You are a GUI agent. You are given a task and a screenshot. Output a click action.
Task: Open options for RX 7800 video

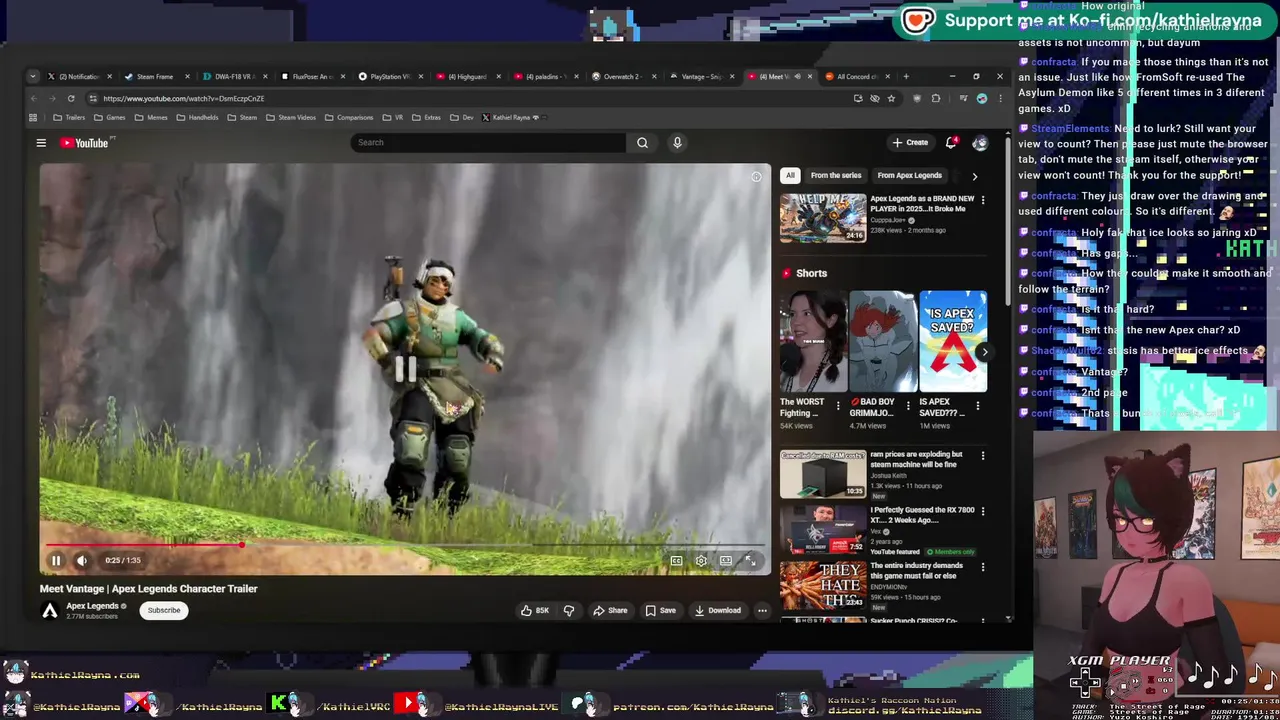[983, 512]
